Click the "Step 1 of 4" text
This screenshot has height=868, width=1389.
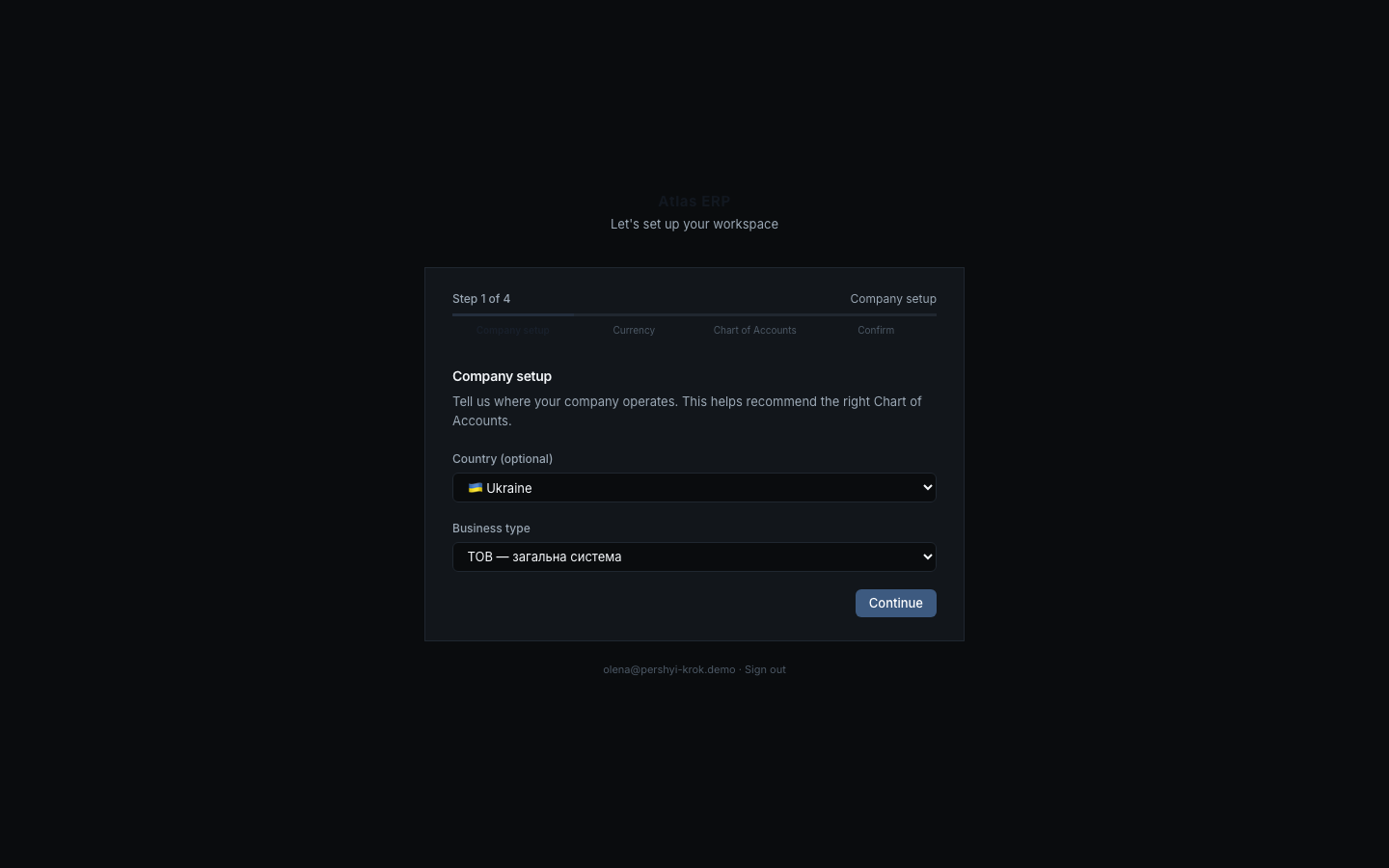(481, 299)
